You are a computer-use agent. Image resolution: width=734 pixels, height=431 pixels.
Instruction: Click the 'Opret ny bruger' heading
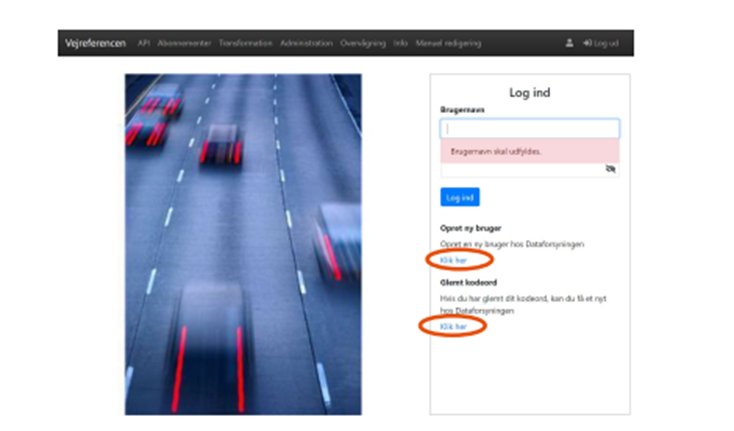pos(468,228)
